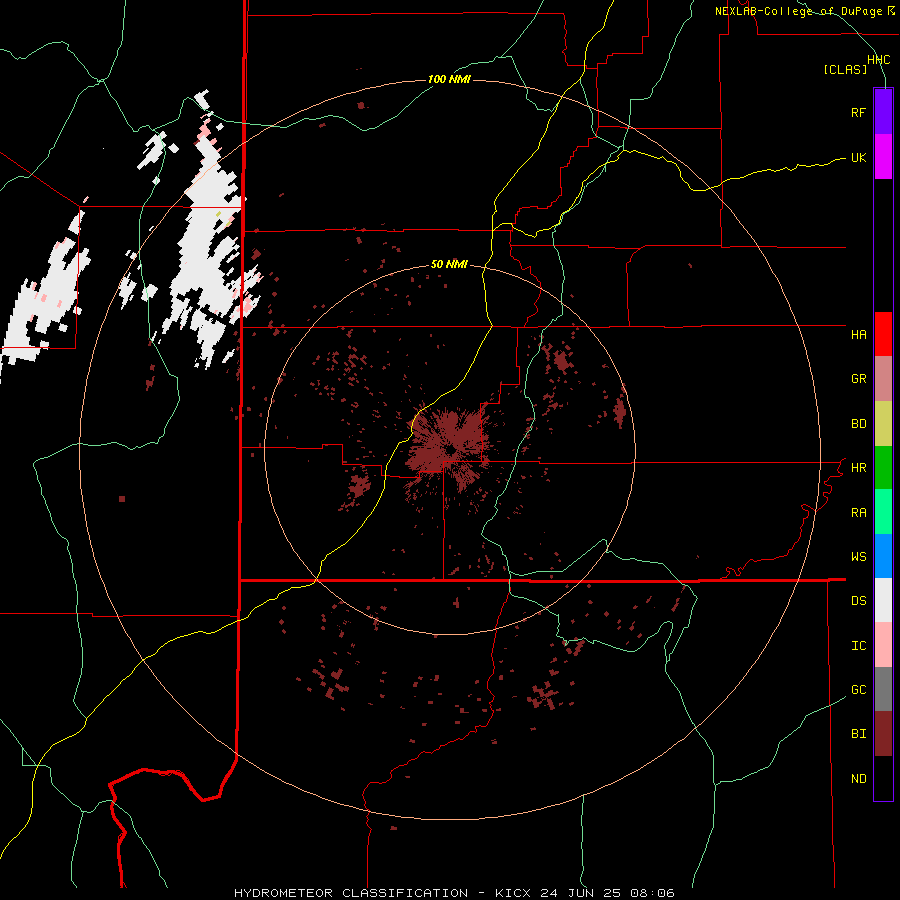Click the HA red legend swatch

(883, 334)
